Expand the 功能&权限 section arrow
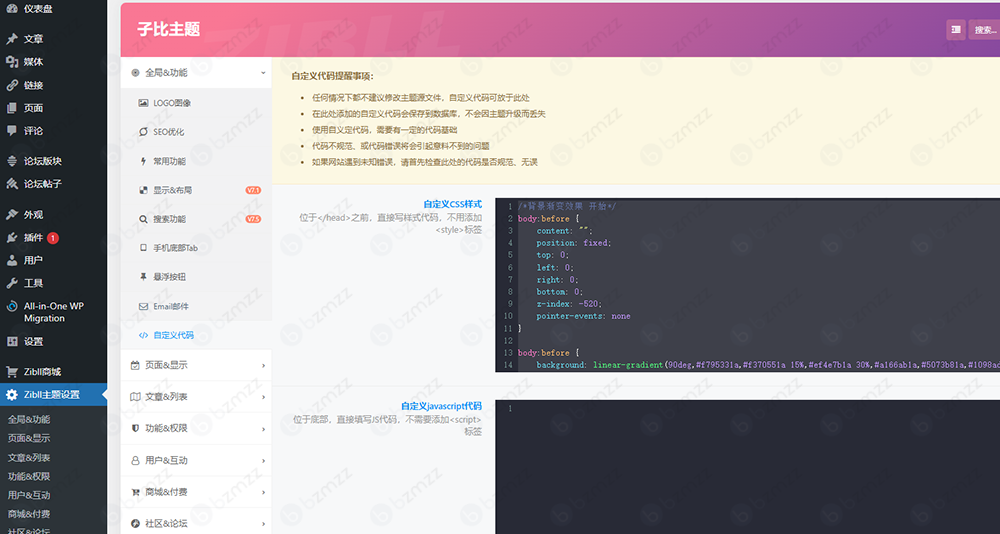This screenshot has width=1000, height=534. point(263,429)
